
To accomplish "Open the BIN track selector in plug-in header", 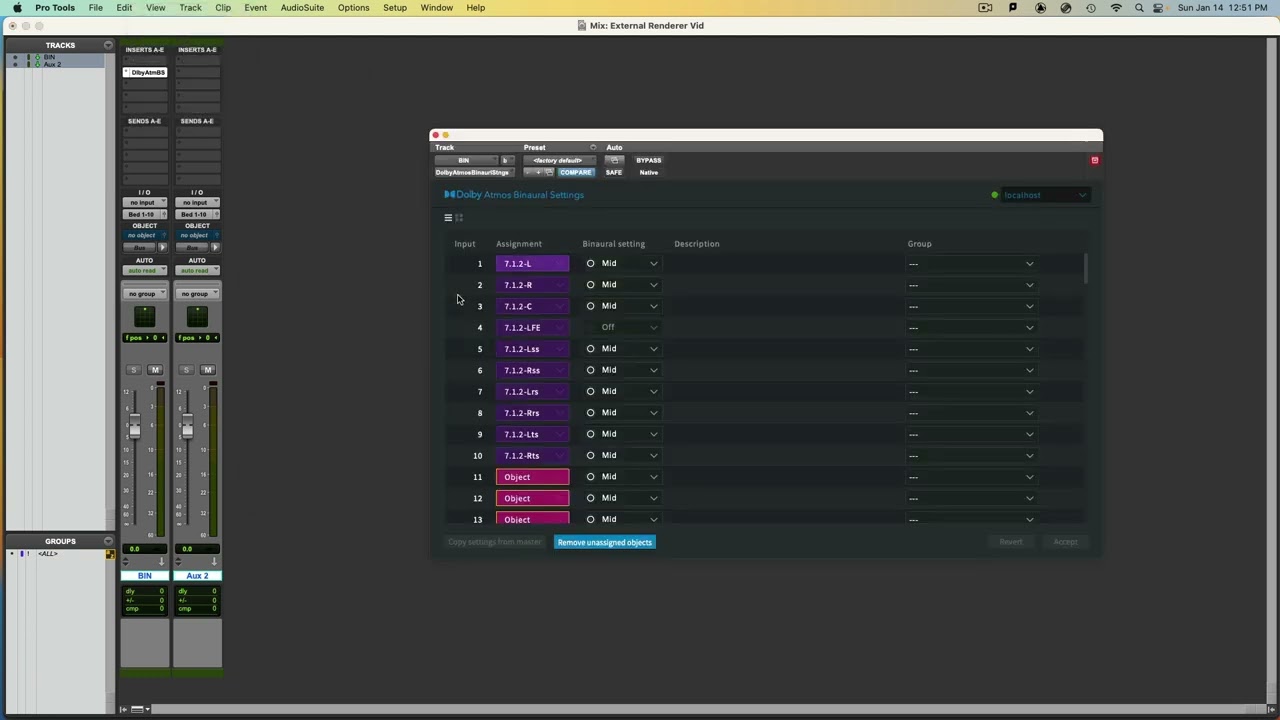I will coord(465,160).
